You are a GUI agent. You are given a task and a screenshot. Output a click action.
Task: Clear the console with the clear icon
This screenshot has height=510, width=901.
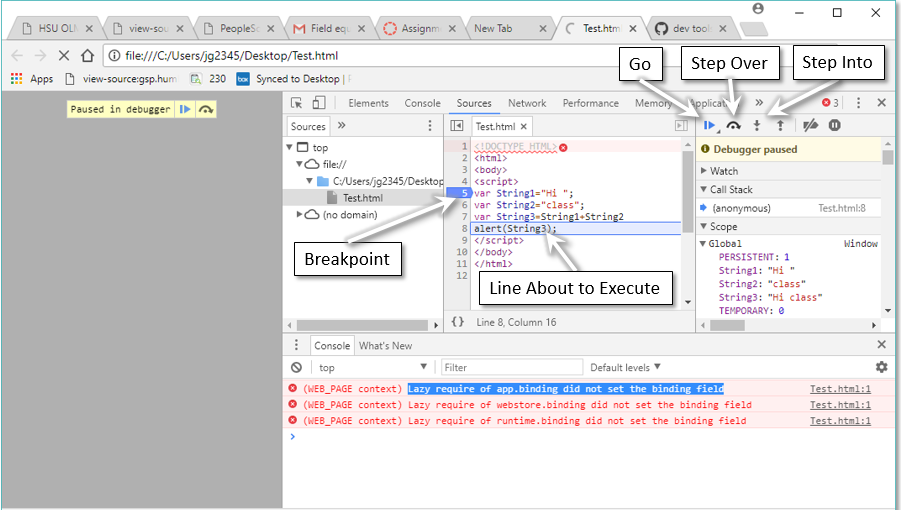point(296,368)
